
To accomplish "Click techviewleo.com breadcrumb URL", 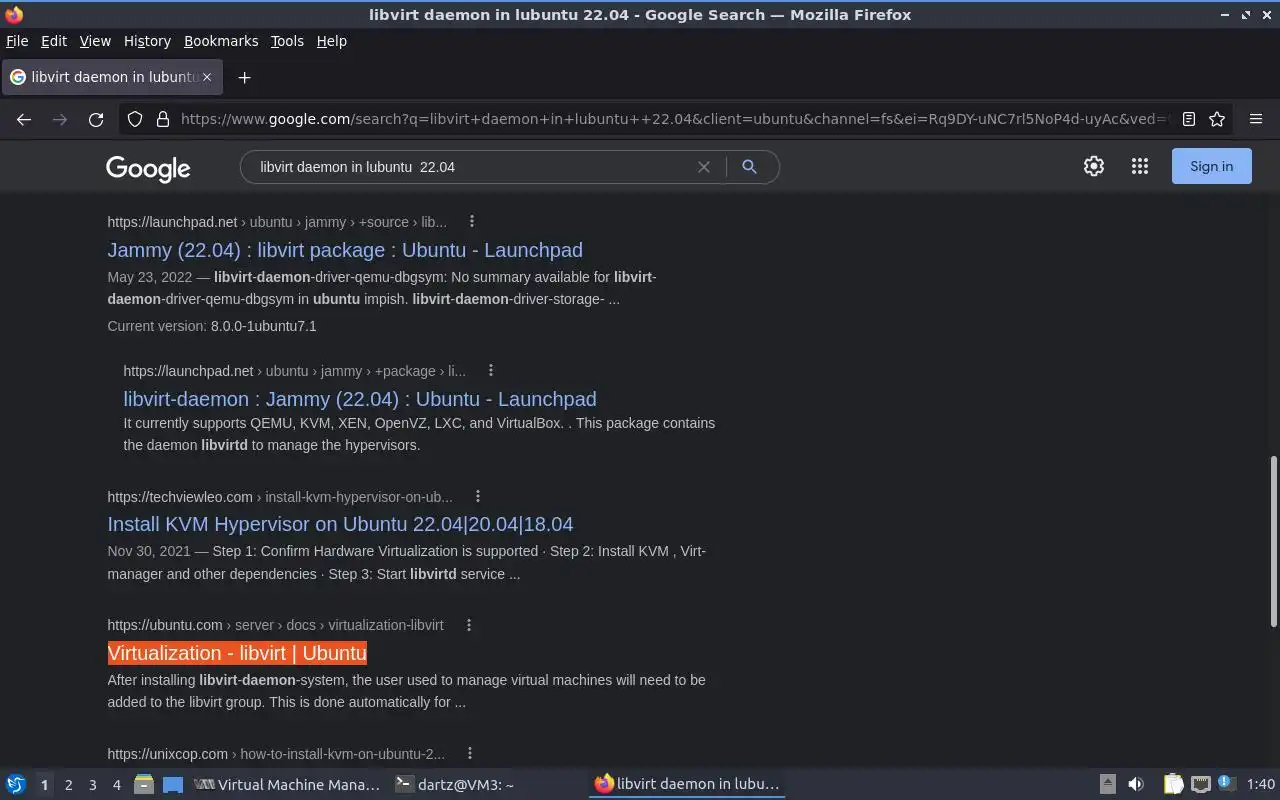I will tap(280, 497).
